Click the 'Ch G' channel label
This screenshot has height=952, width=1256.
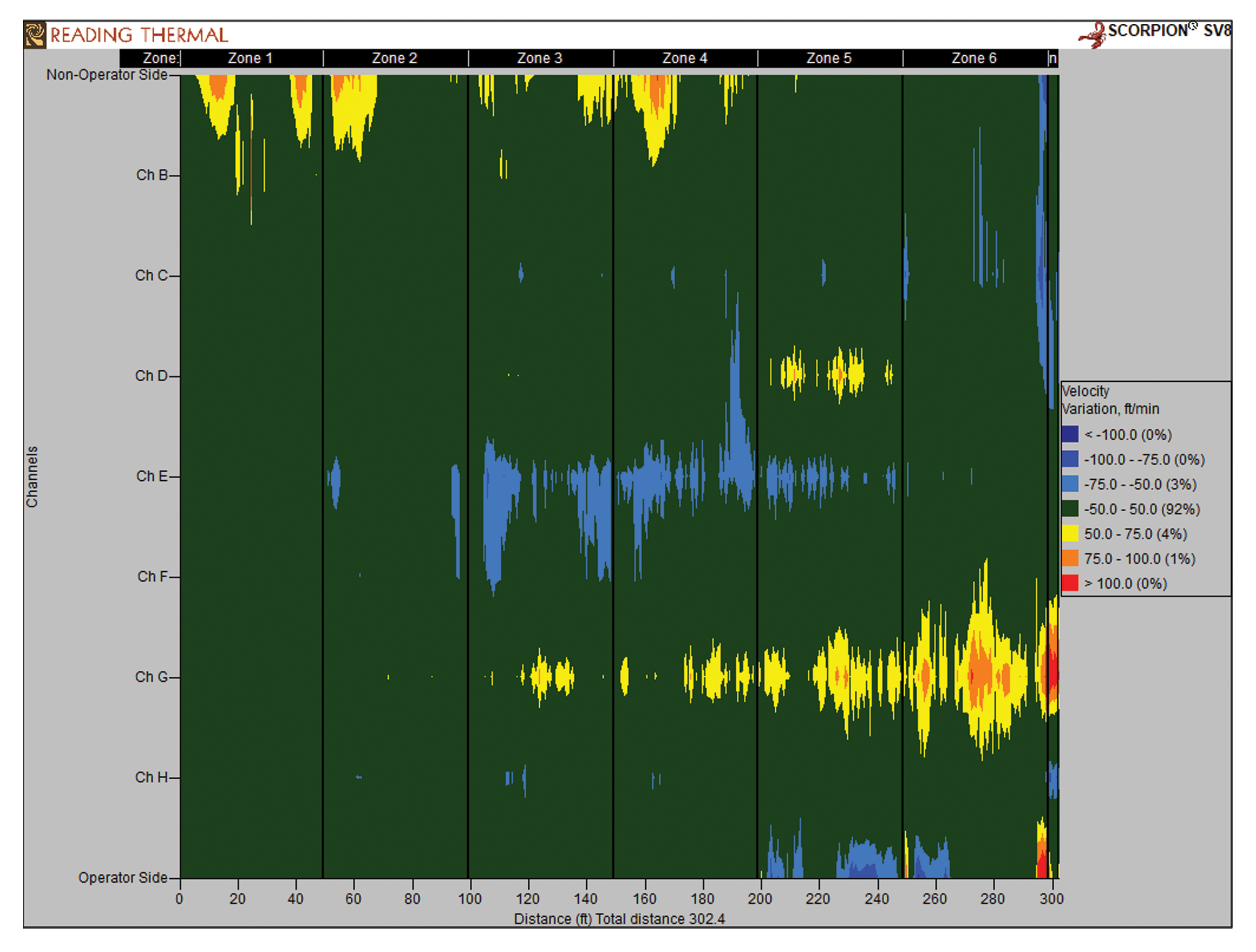pos(152,677)
